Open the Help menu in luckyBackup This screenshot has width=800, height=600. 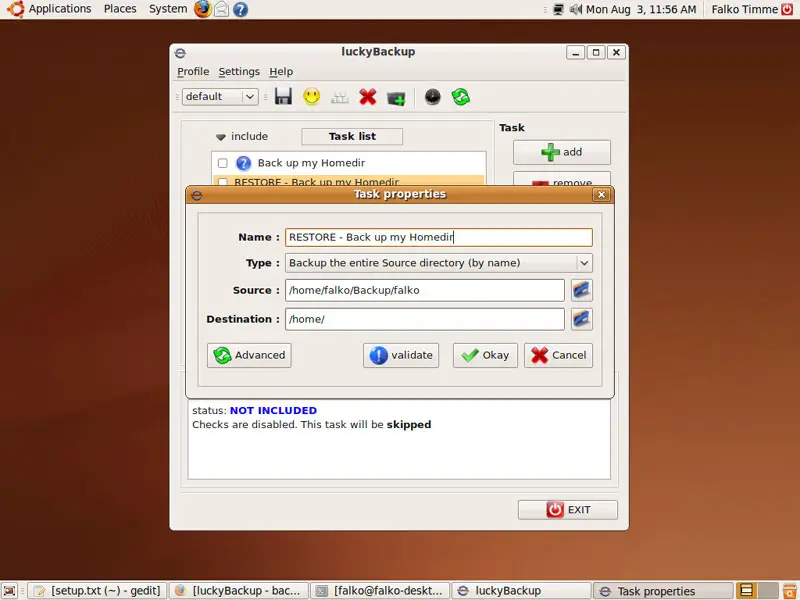click(x=281, y=71)
